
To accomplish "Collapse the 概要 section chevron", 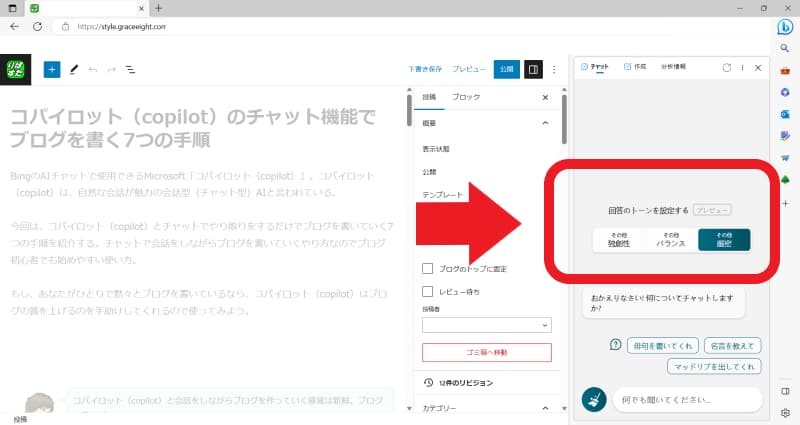I will pos(545,123).
